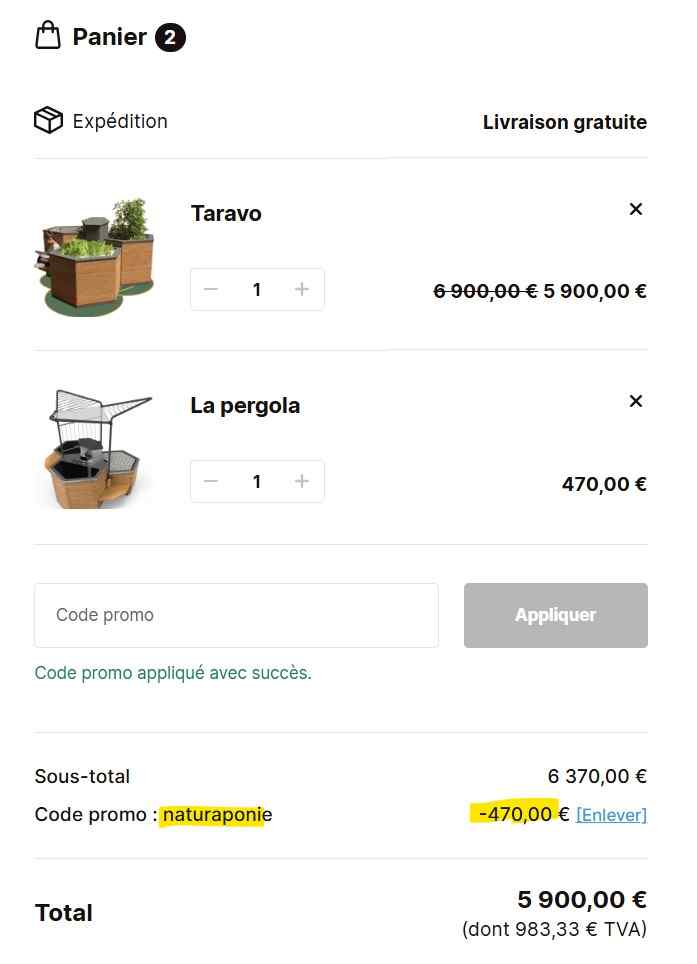
Task: Decrease La pergola quantity with minus
Action: (211, 481)
